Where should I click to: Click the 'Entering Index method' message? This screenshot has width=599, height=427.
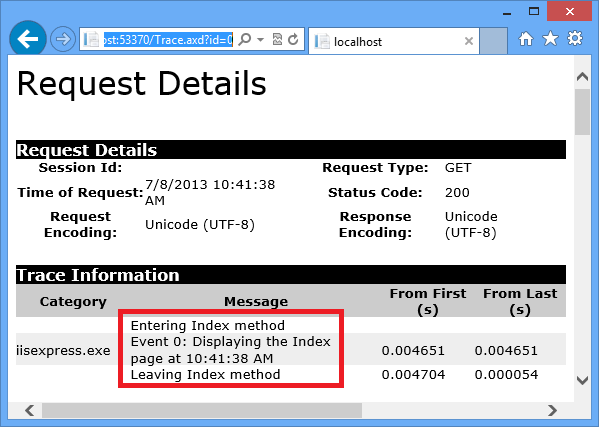click(207, 325)
